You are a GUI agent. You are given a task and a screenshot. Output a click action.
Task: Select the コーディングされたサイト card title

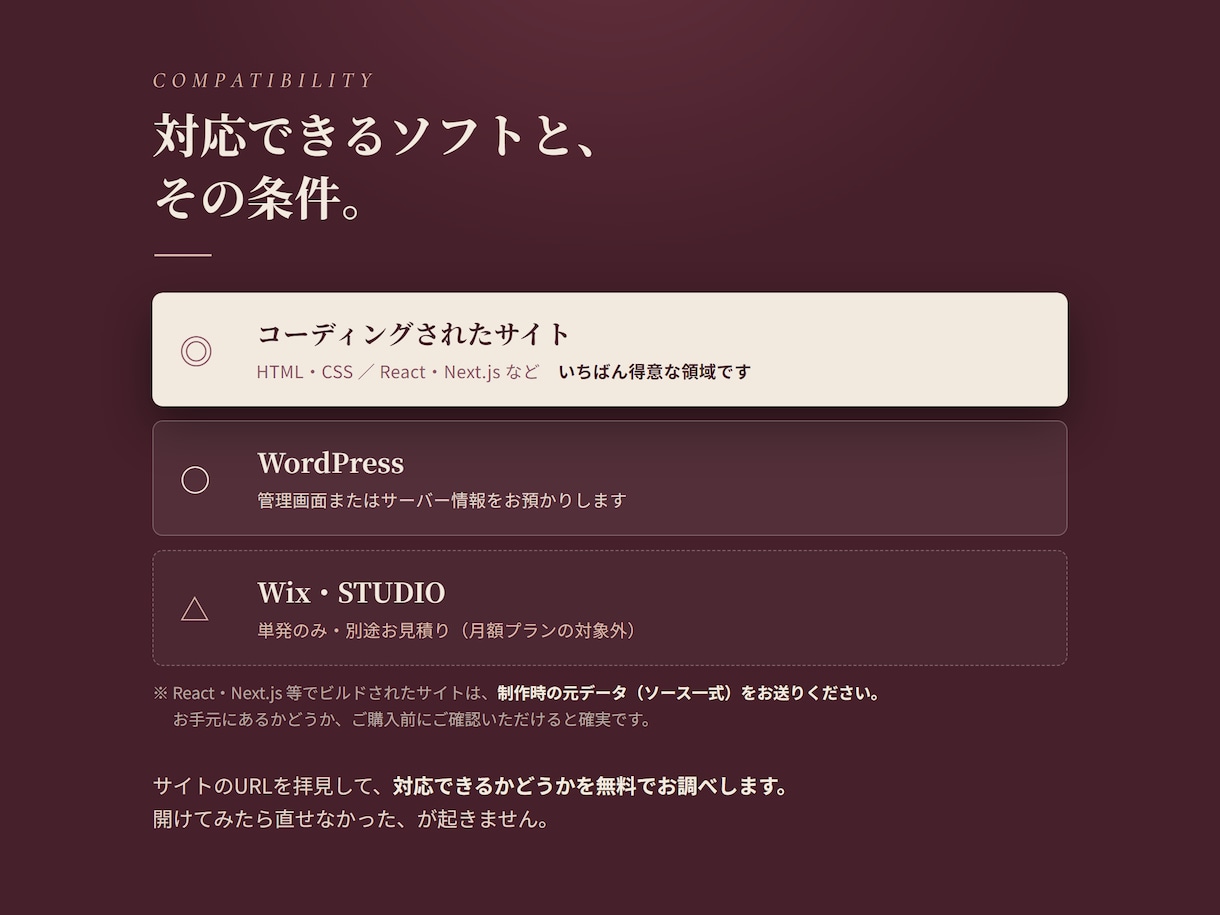click(x=414, y=333)
